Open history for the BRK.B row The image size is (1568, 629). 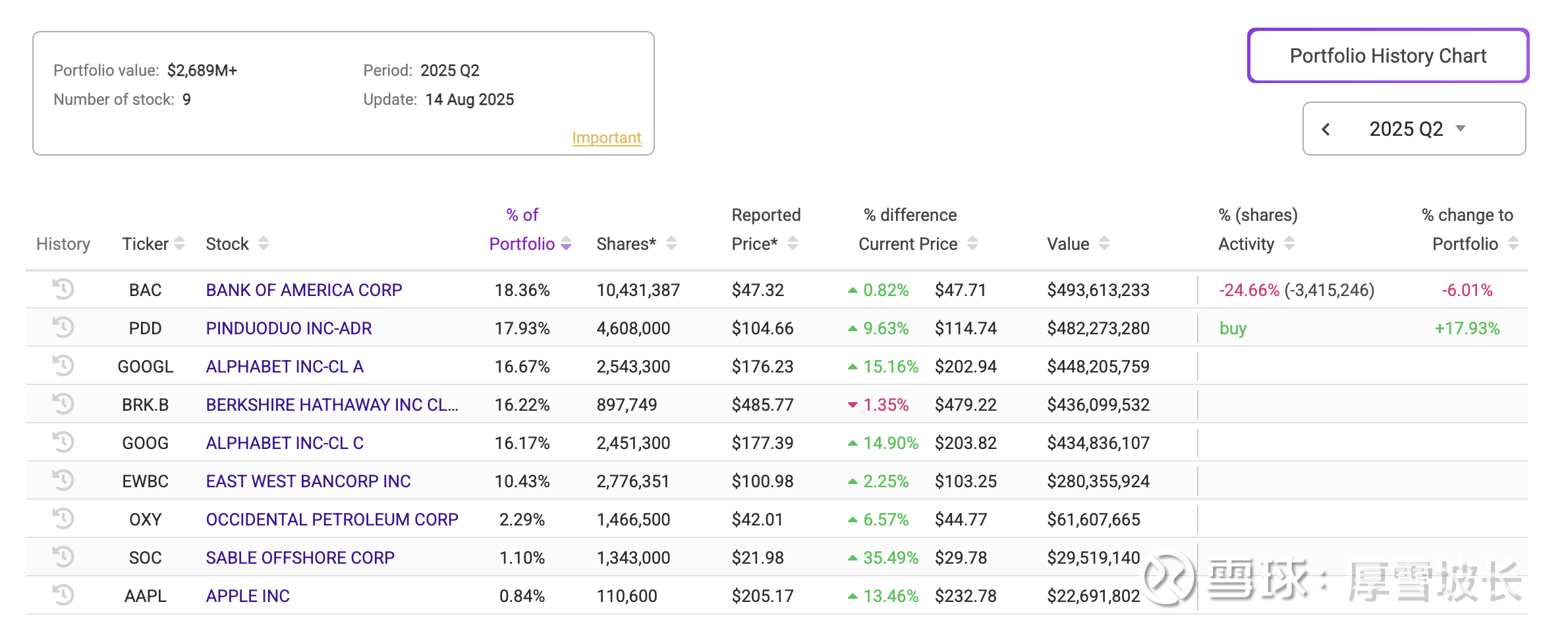[x=63, y=404]
